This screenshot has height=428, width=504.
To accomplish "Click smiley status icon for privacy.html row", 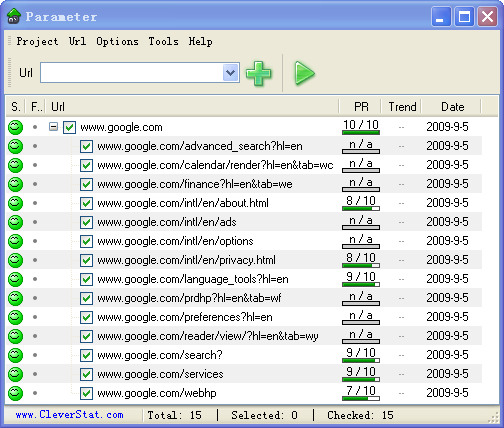I will [x=15, y=260].
